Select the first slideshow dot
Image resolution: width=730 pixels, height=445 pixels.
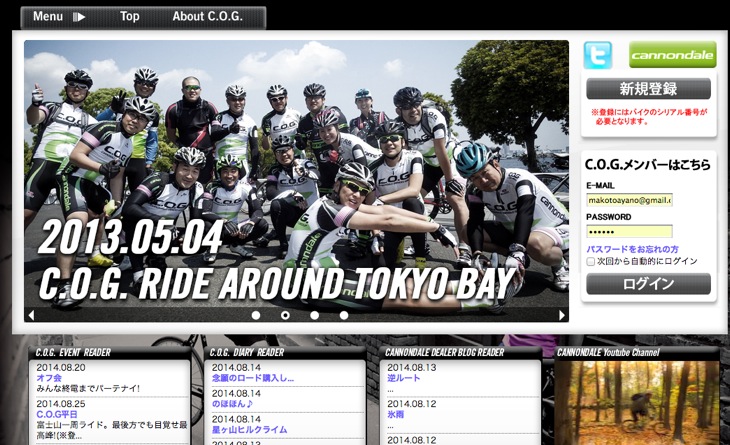pos(256,315)
